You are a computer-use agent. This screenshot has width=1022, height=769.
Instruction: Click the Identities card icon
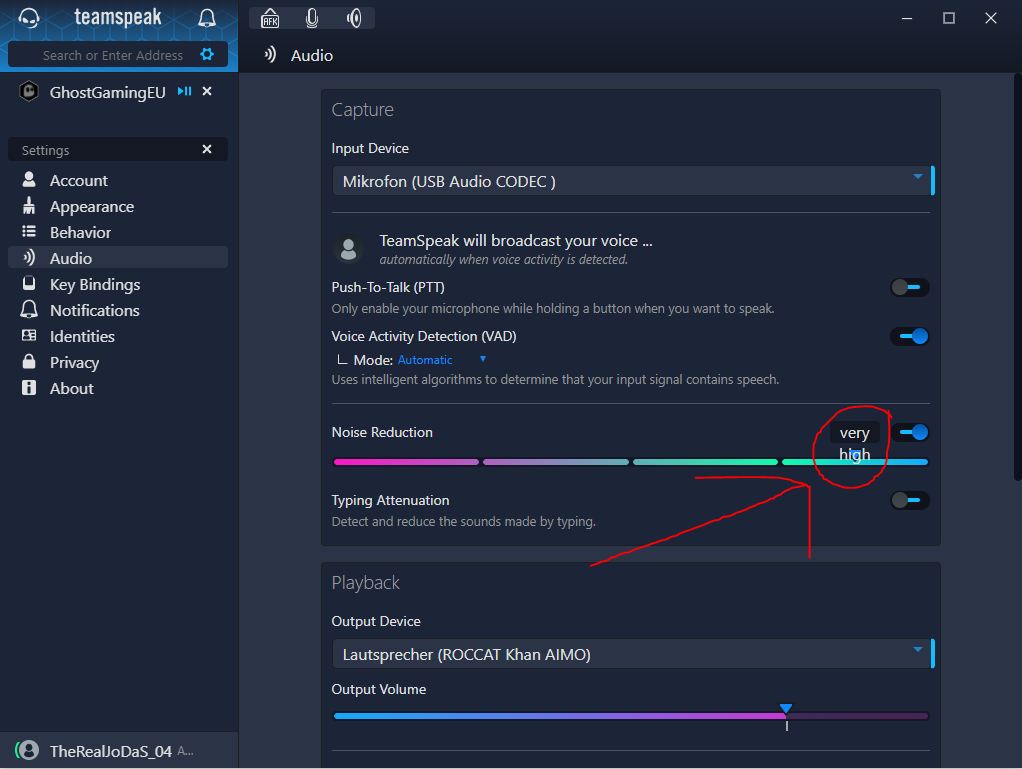pyautogui.click(x=29, y=336)
